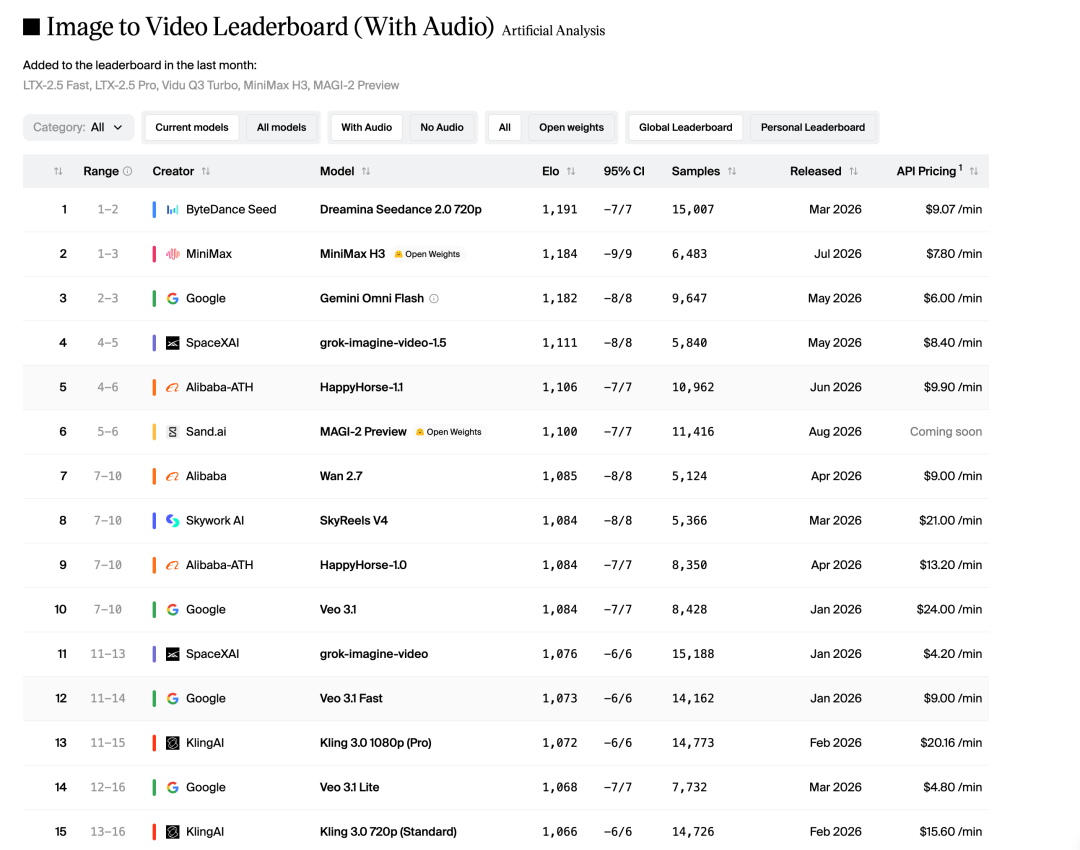Open the Category dropdown
This screenshot has width=1080, height=850.
78,127
